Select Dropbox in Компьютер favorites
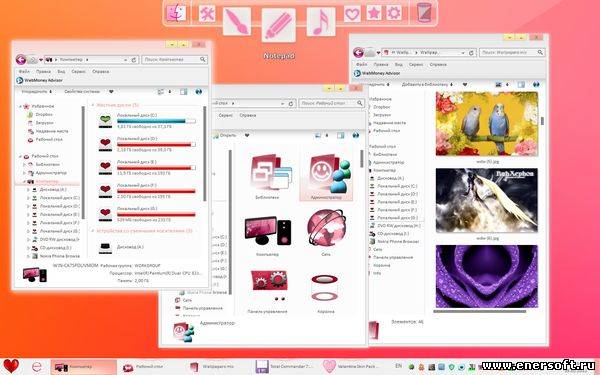The height and width of the screenshot is (375, 600). pos(44,114)
